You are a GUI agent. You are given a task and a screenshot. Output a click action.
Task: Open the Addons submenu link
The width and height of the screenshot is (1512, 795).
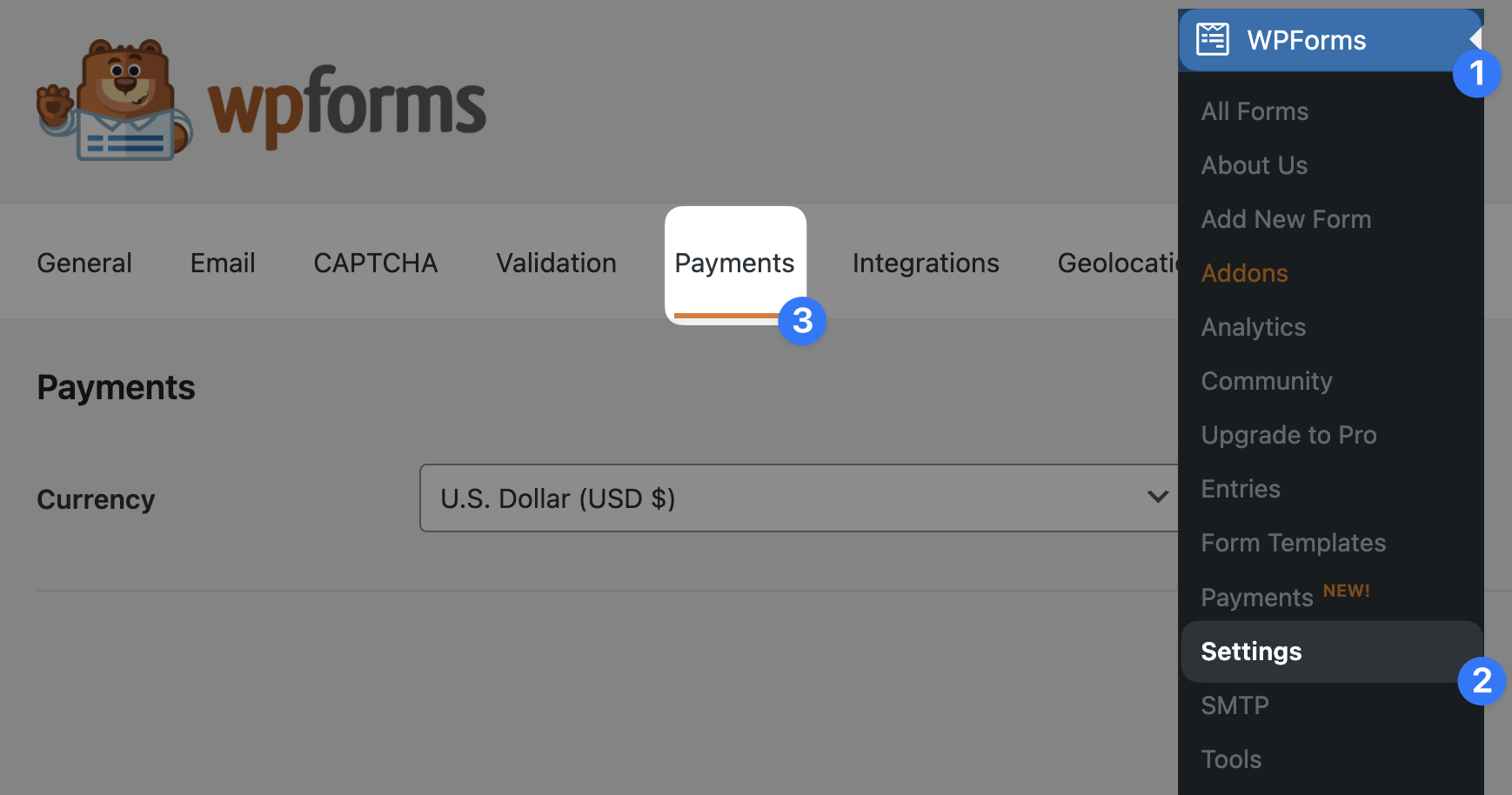(x=1244, y=273)
